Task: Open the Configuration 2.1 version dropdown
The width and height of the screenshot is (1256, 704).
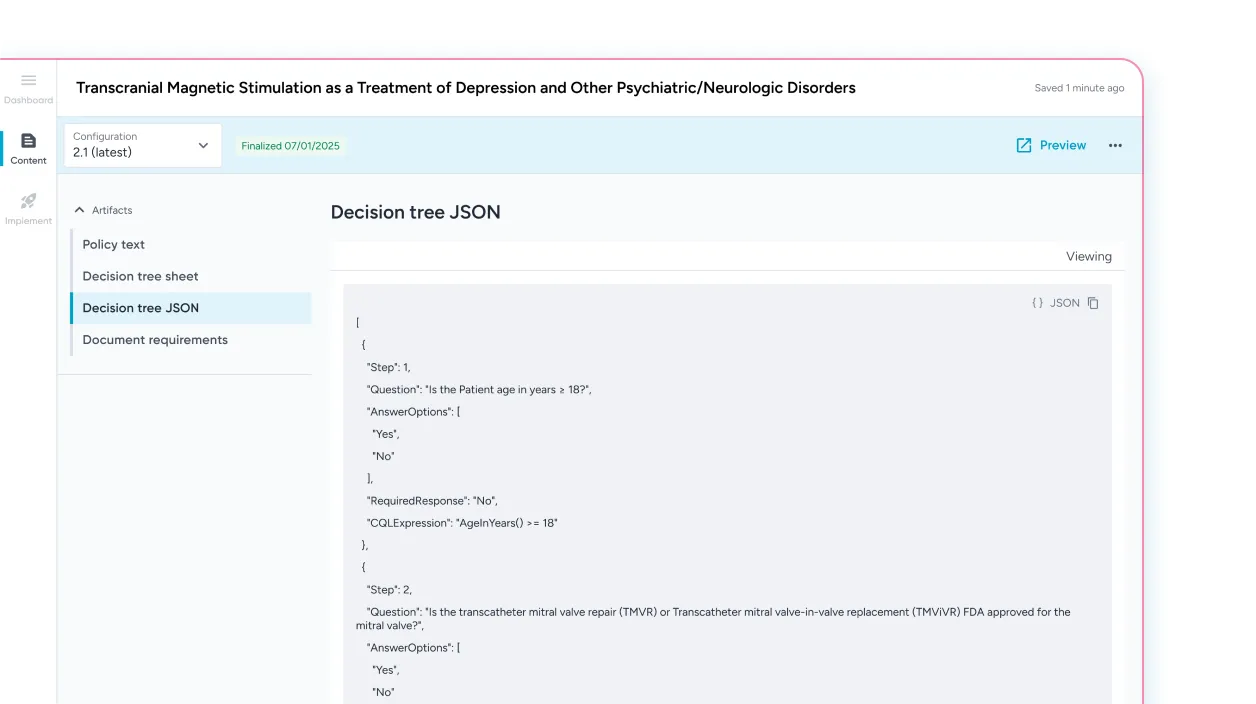Action: [140, 145]
